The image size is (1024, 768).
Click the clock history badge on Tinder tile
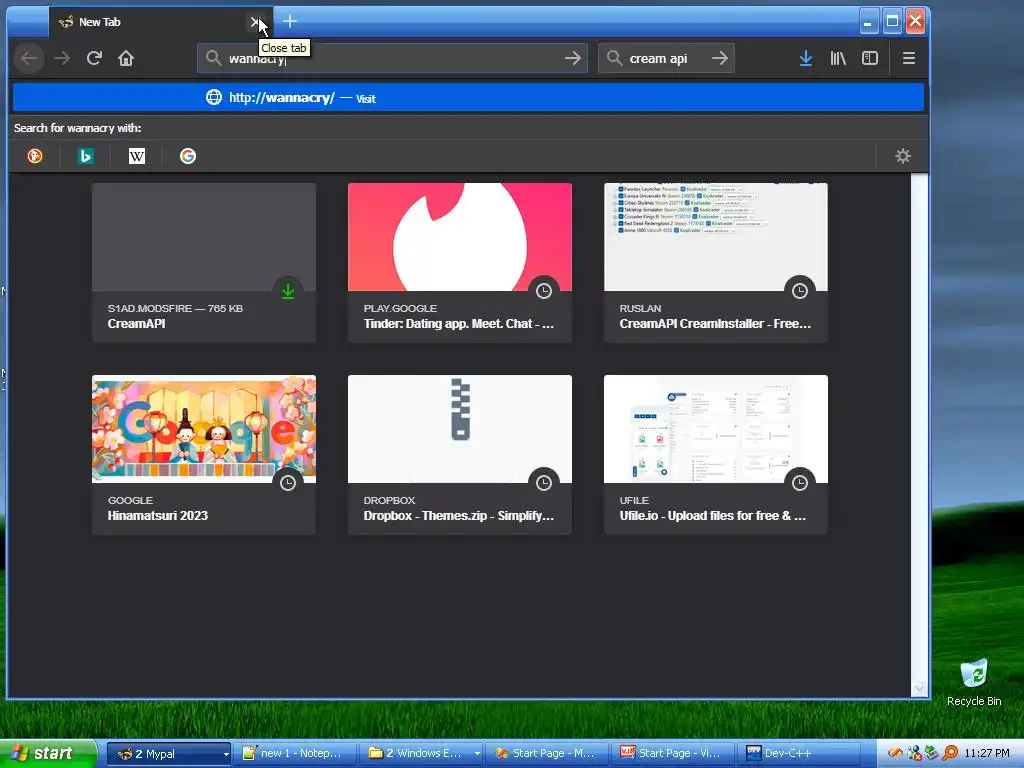click(x=544, y=291)
